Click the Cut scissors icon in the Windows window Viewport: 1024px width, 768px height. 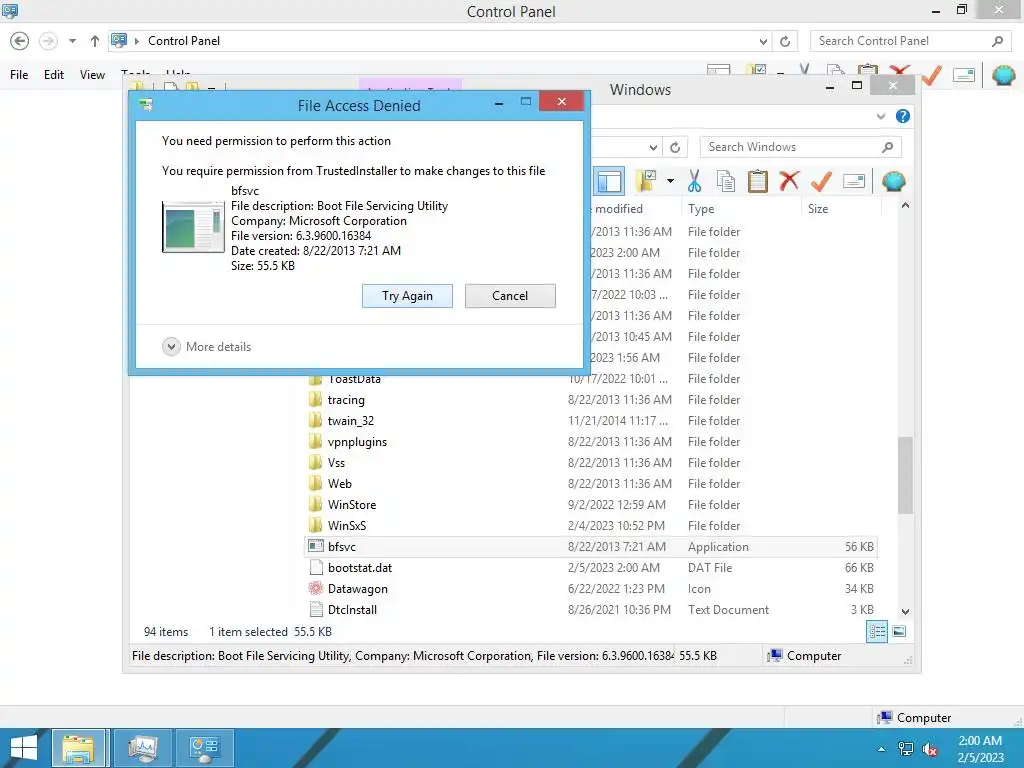tap(694, 181)
